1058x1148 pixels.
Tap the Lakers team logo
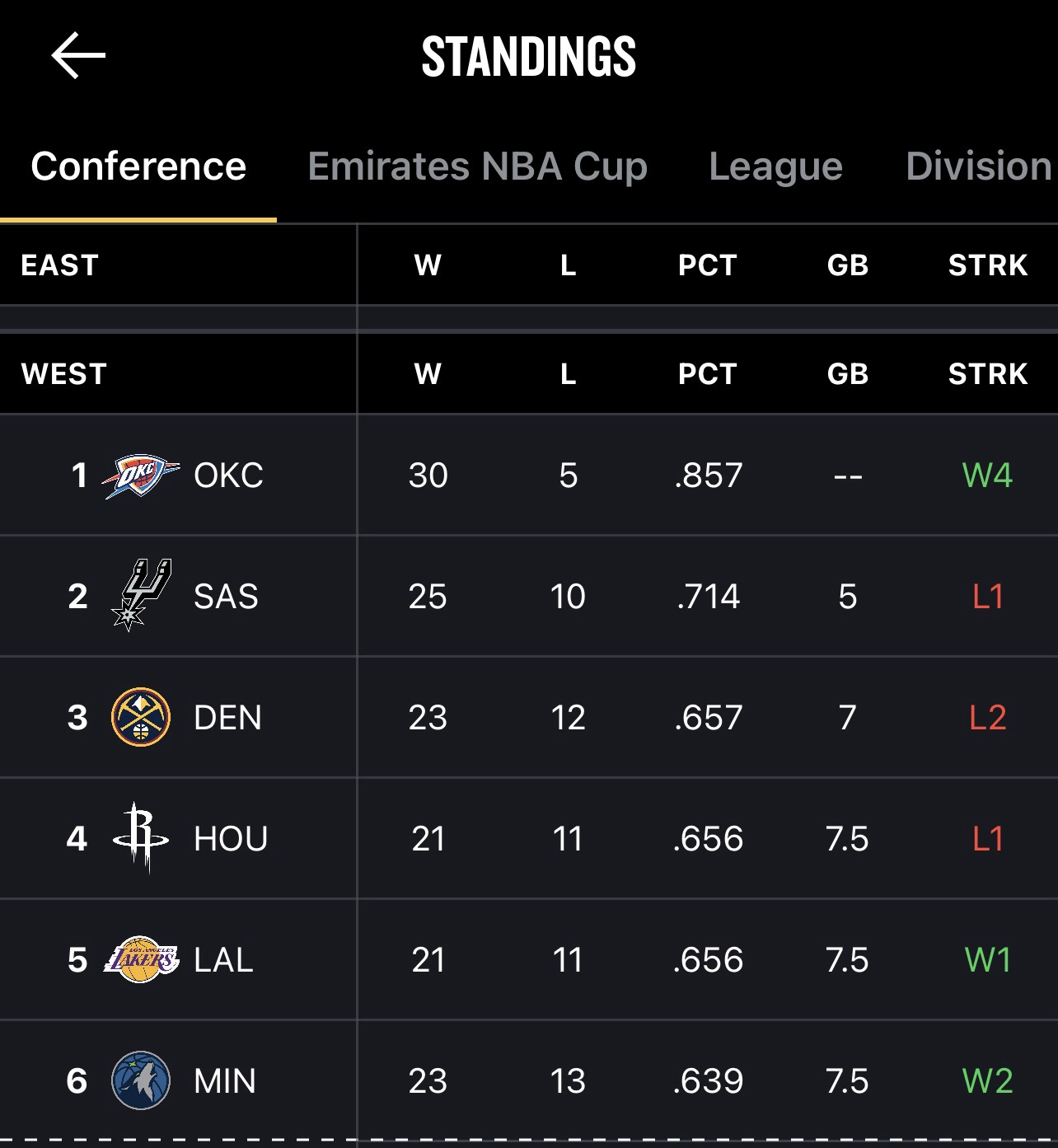click(x=140, y=959)
